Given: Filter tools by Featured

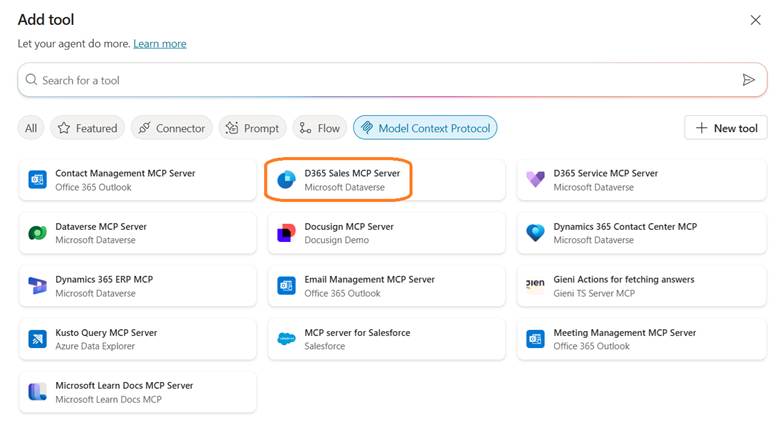Looking at the screenshot, I should pyautogui.click(x=87, y=128).
